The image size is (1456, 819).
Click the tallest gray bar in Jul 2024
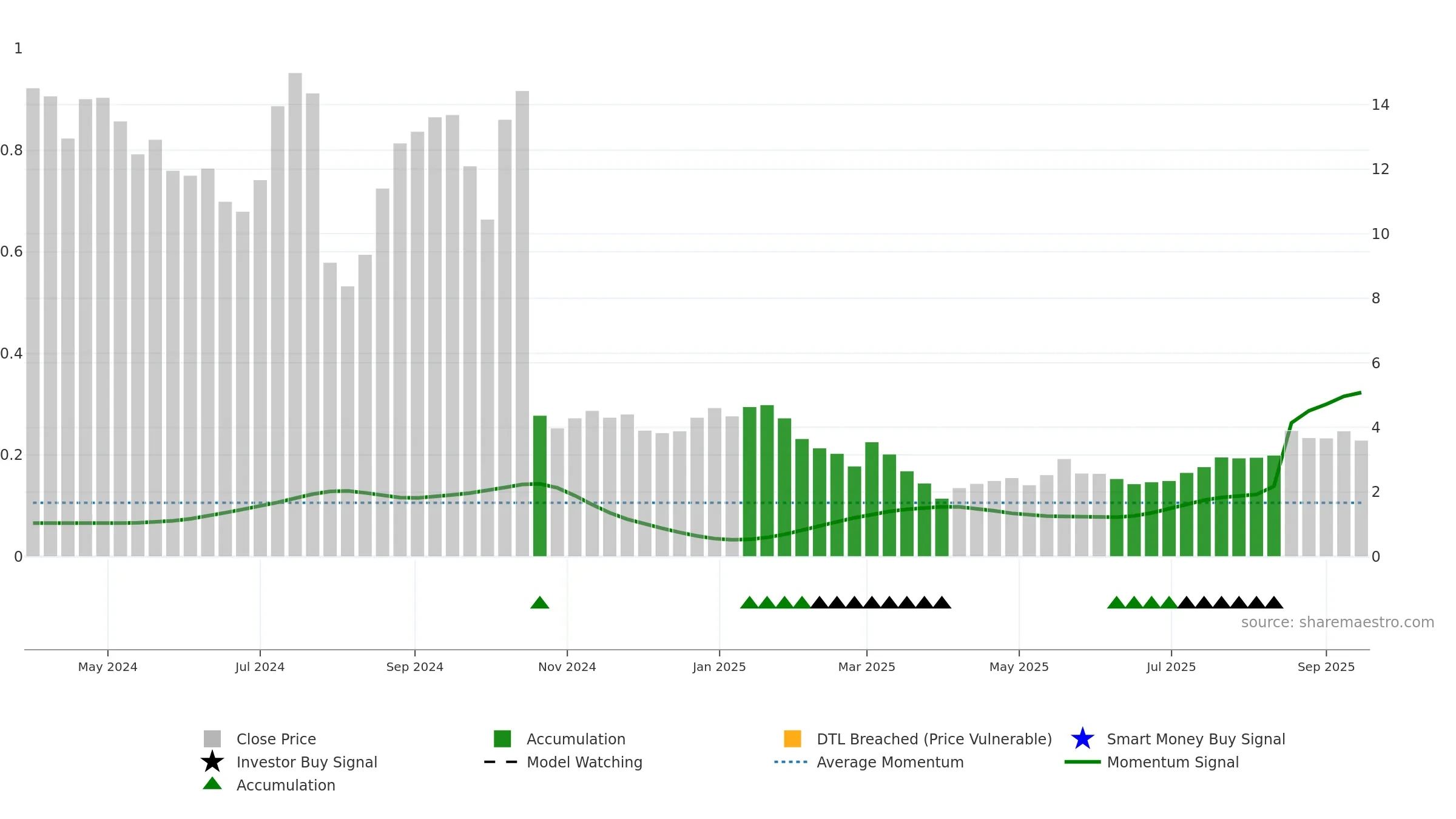(295, 314)
